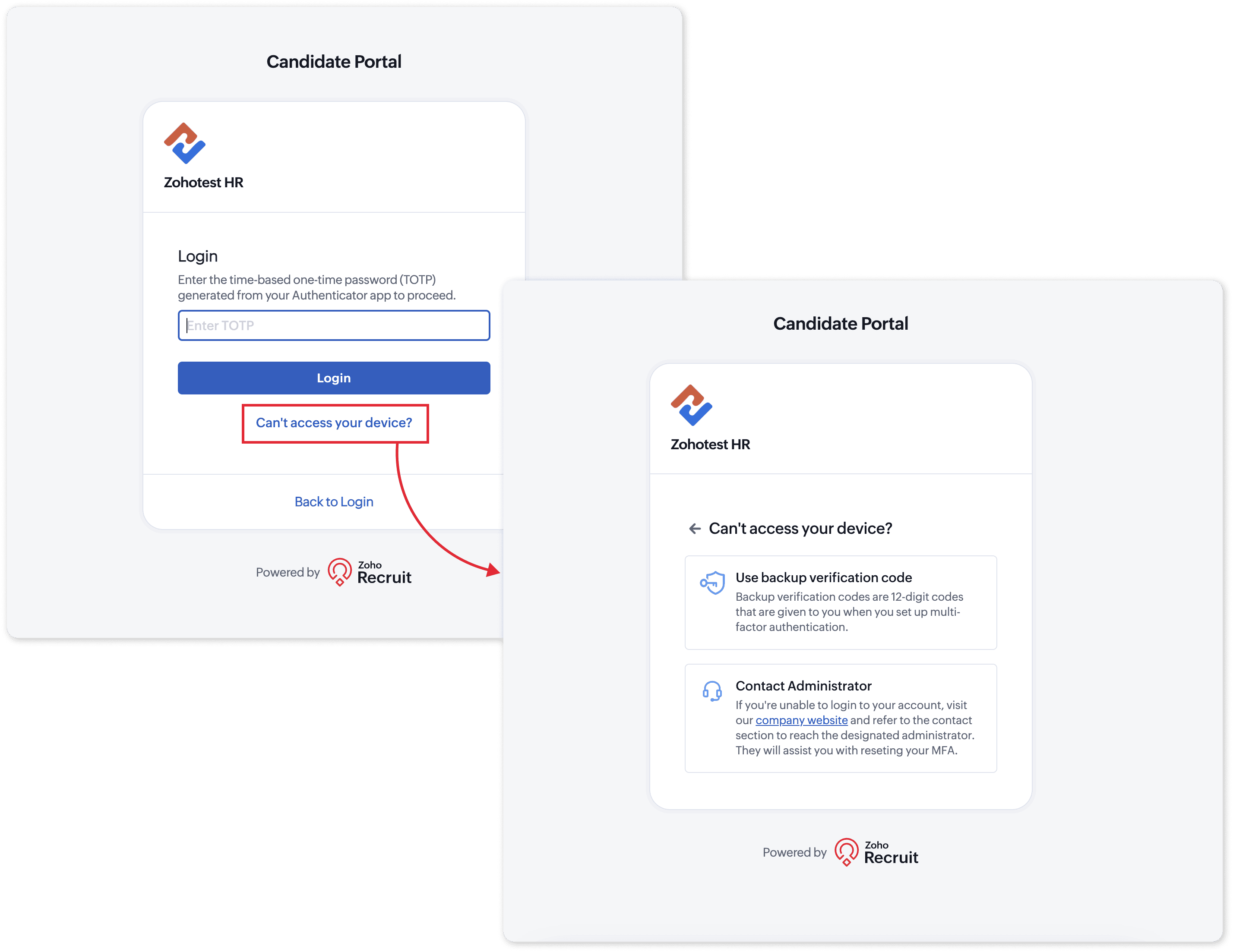Click the Contact Administrator headset icon
Viewport: 1233px width, 952px height.
point(712,691)
